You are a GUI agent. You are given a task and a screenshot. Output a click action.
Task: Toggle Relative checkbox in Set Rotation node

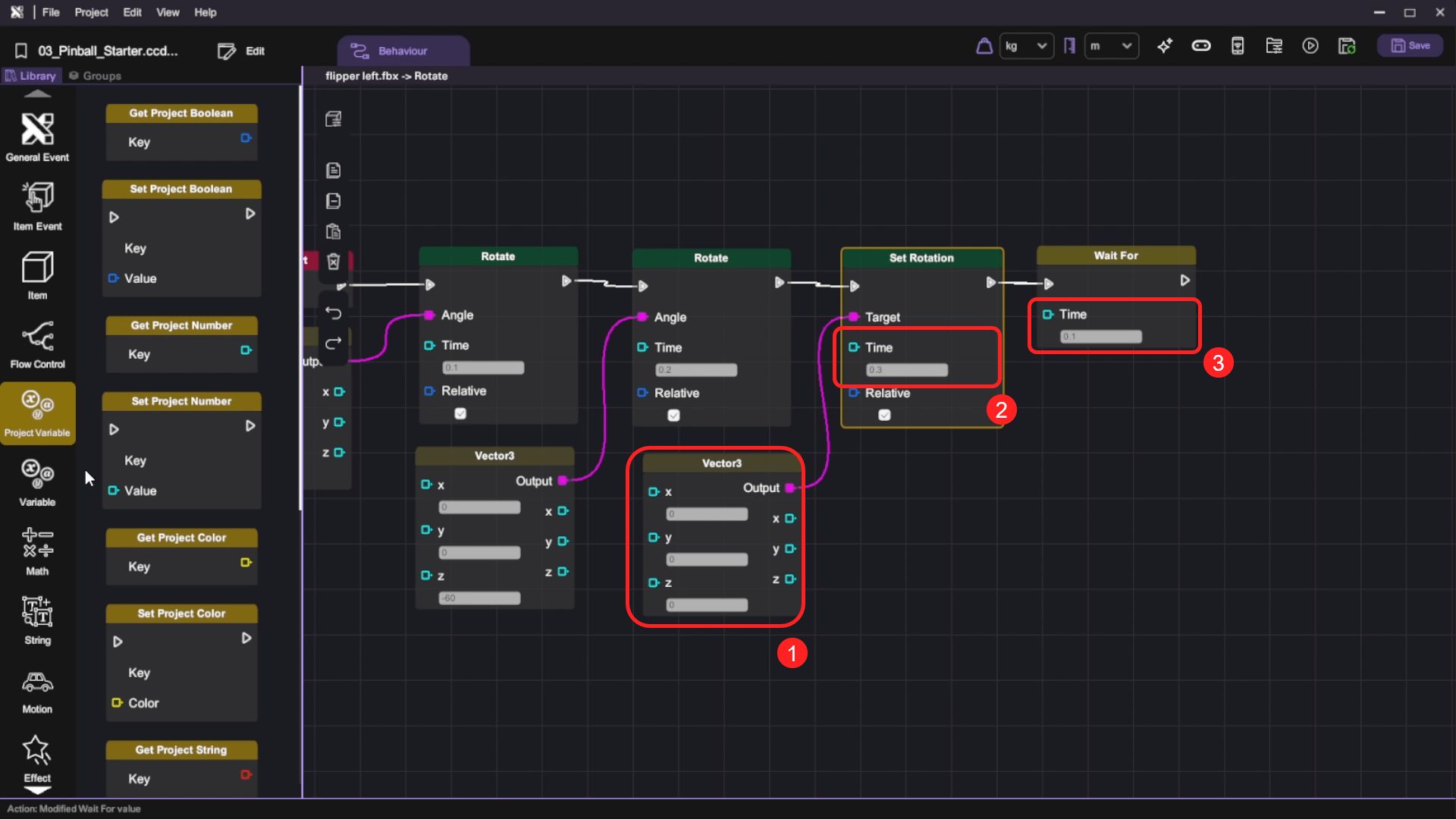coord(884,415)
